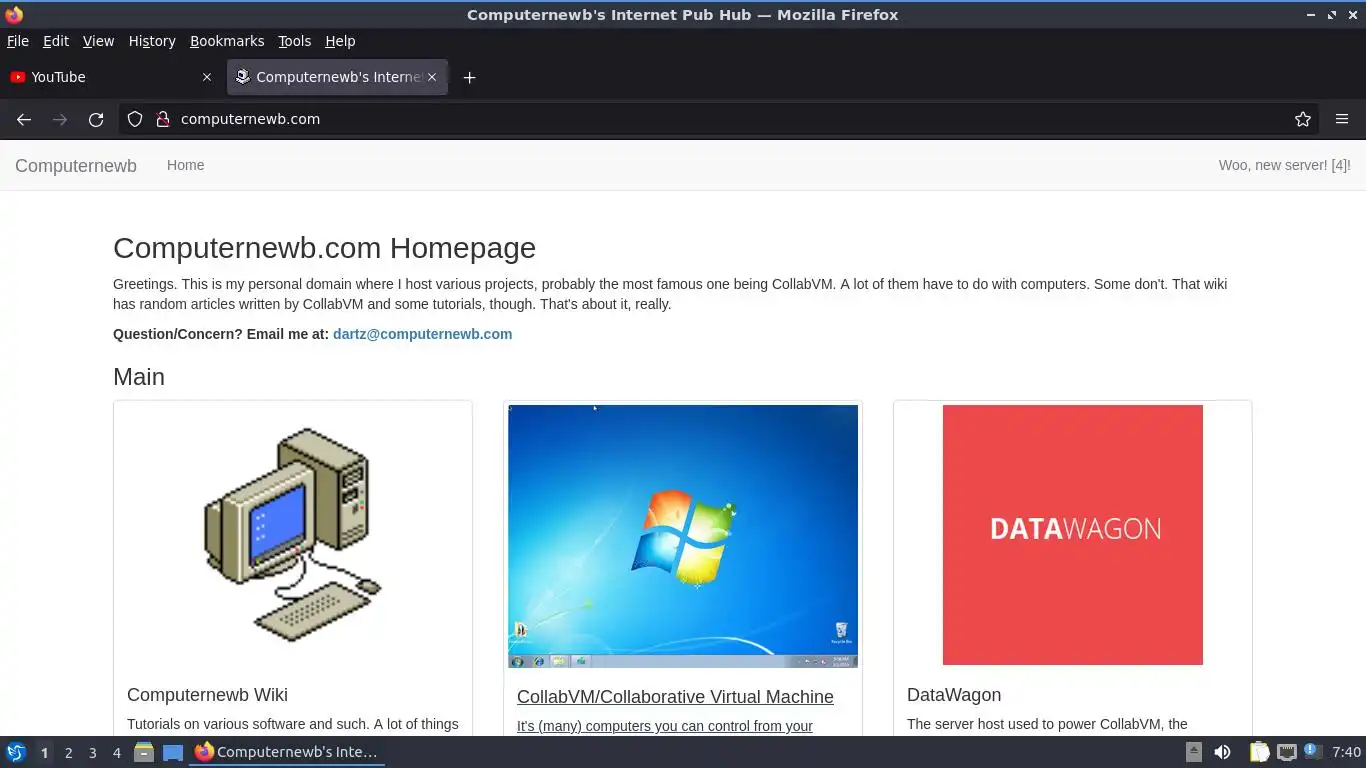Viewport: 1366px width, 768px height.
Task: Click the blue show desktop taskbar icon
Action: tap(173, 752)
